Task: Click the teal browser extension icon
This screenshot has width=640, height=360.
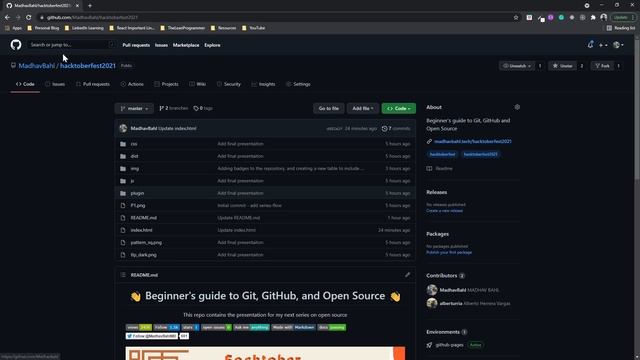Action: point(561,18)
